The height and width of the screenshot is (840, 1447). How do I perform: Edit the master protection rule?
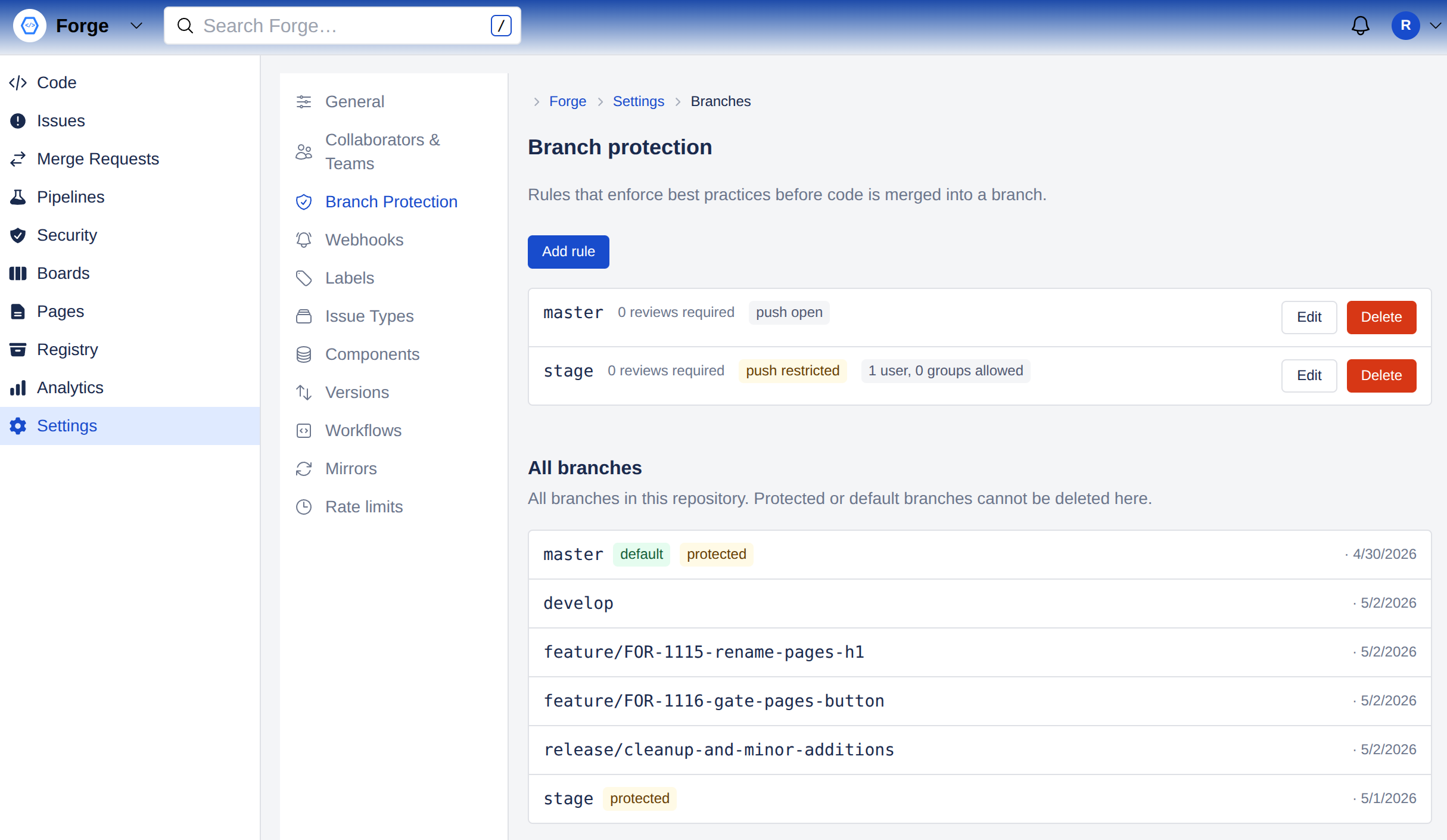tap(1309, 318)
